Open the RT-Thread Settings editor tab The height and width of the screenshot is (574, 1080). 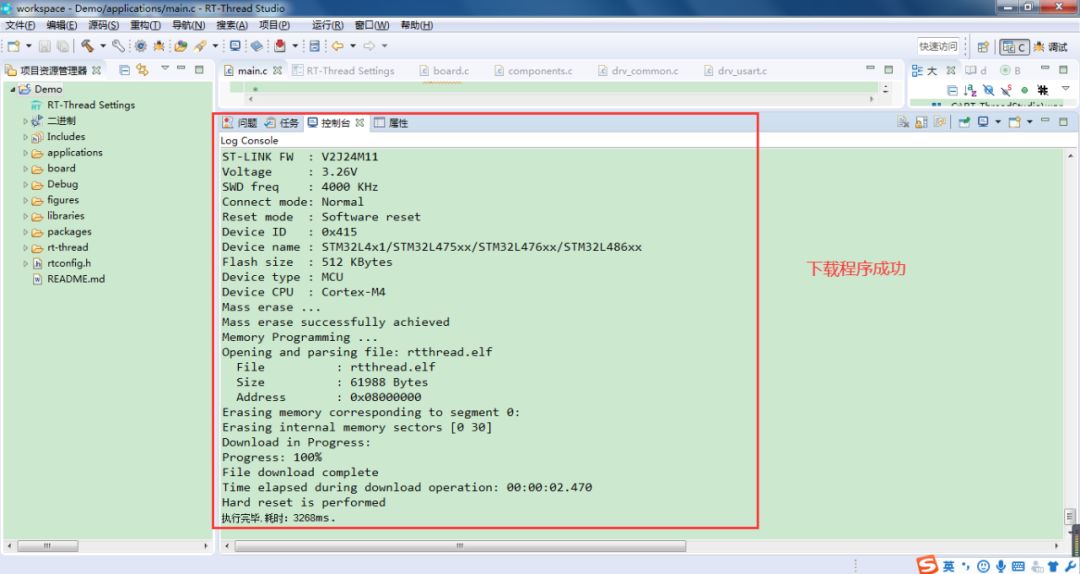pos(344,71)
